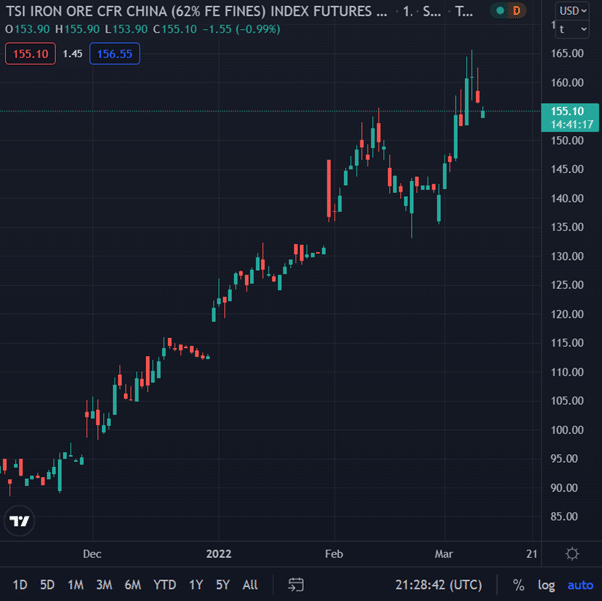Screen dimensions: 602x601
Task: Click the spread value 1.45
Action: (x=73, y=54)
